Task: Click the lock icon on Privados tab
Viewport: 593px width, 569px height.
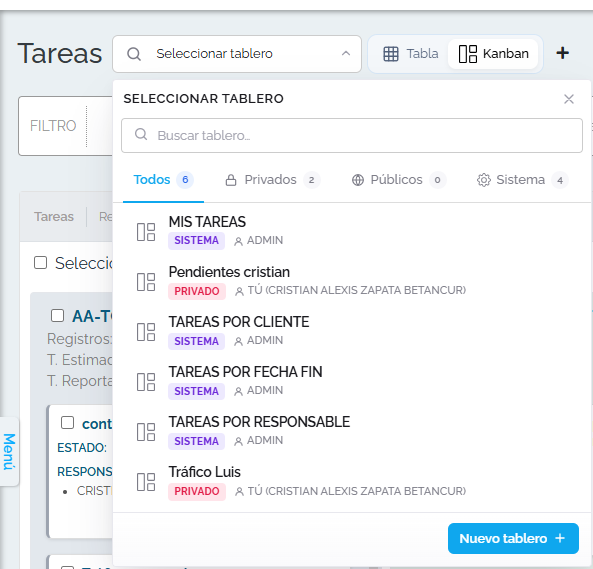Action: [231, 180]
